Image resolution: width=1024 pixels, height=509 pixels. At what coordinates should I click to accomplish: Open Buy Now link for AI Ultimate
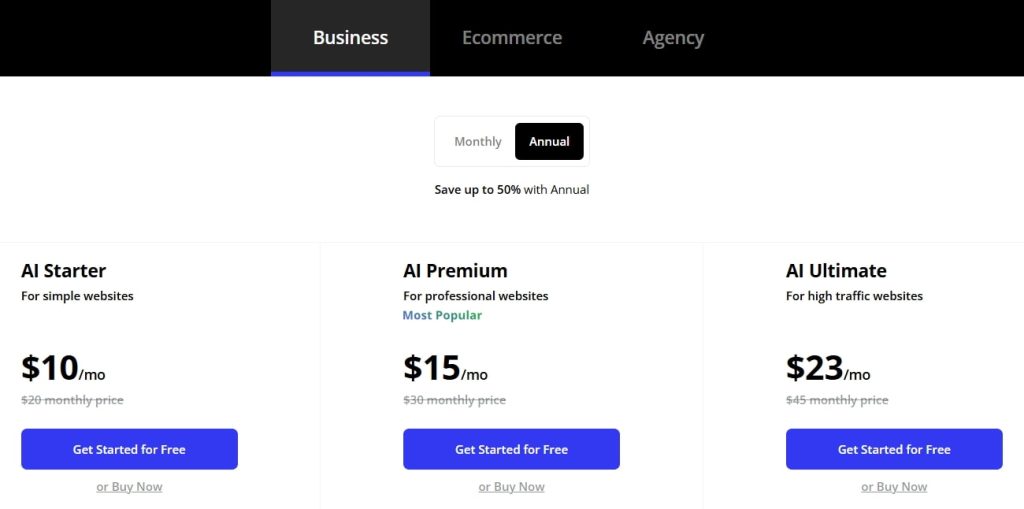coord(894,487)
